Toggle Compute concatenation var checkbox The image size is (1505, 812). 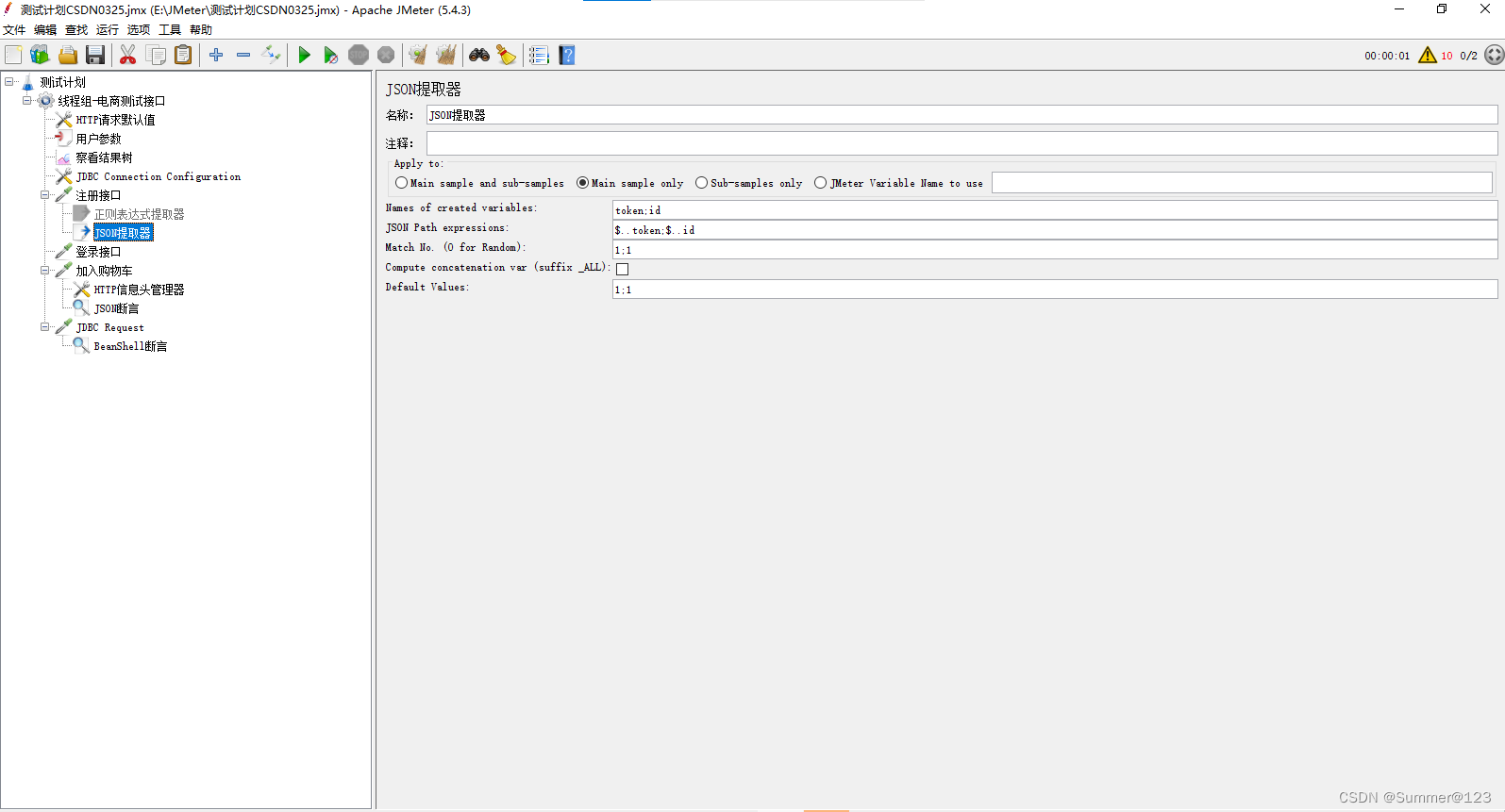[x=622, y=269]
